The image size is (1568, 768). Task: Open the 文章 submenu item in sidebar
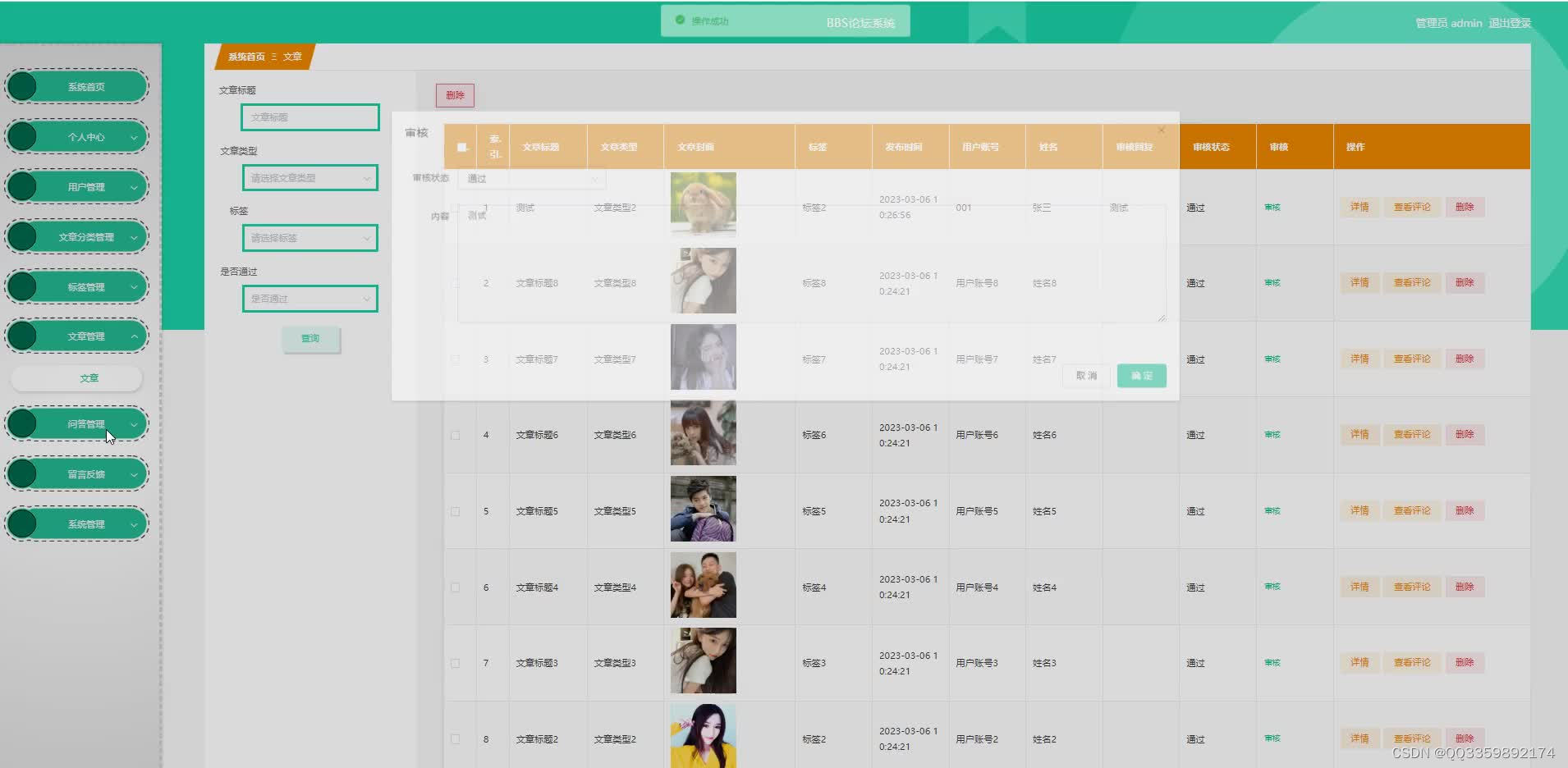point(77,378)
